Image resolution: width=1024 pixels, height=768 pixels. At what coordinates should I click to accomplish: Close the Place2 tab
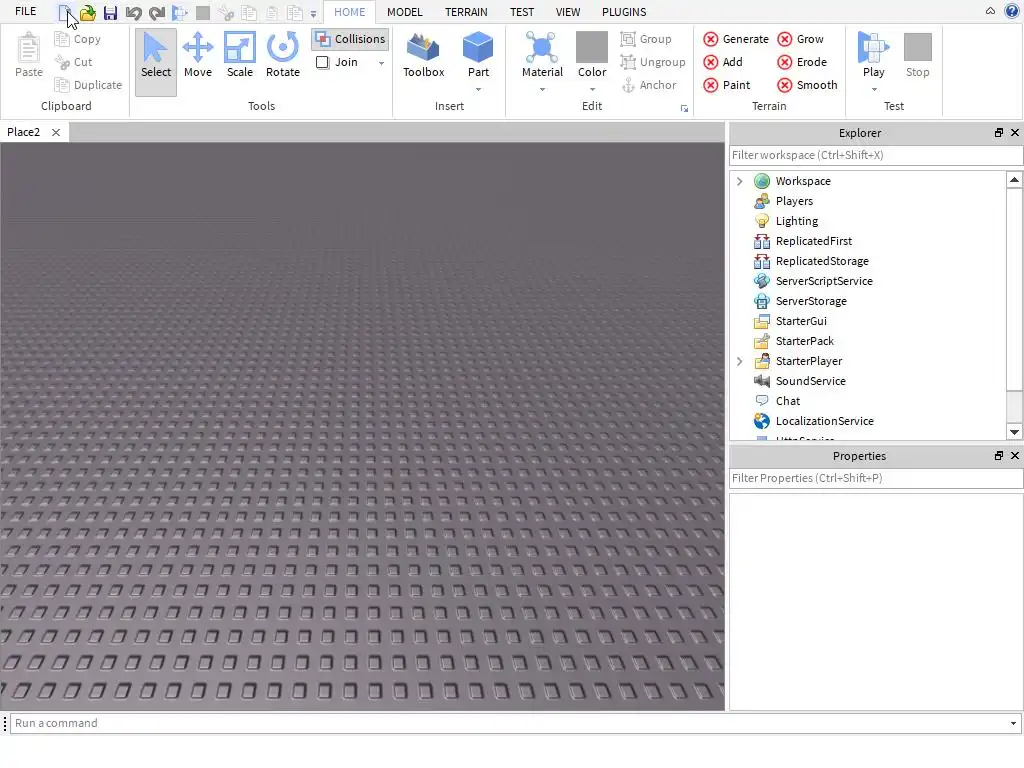tap(56, 133)
